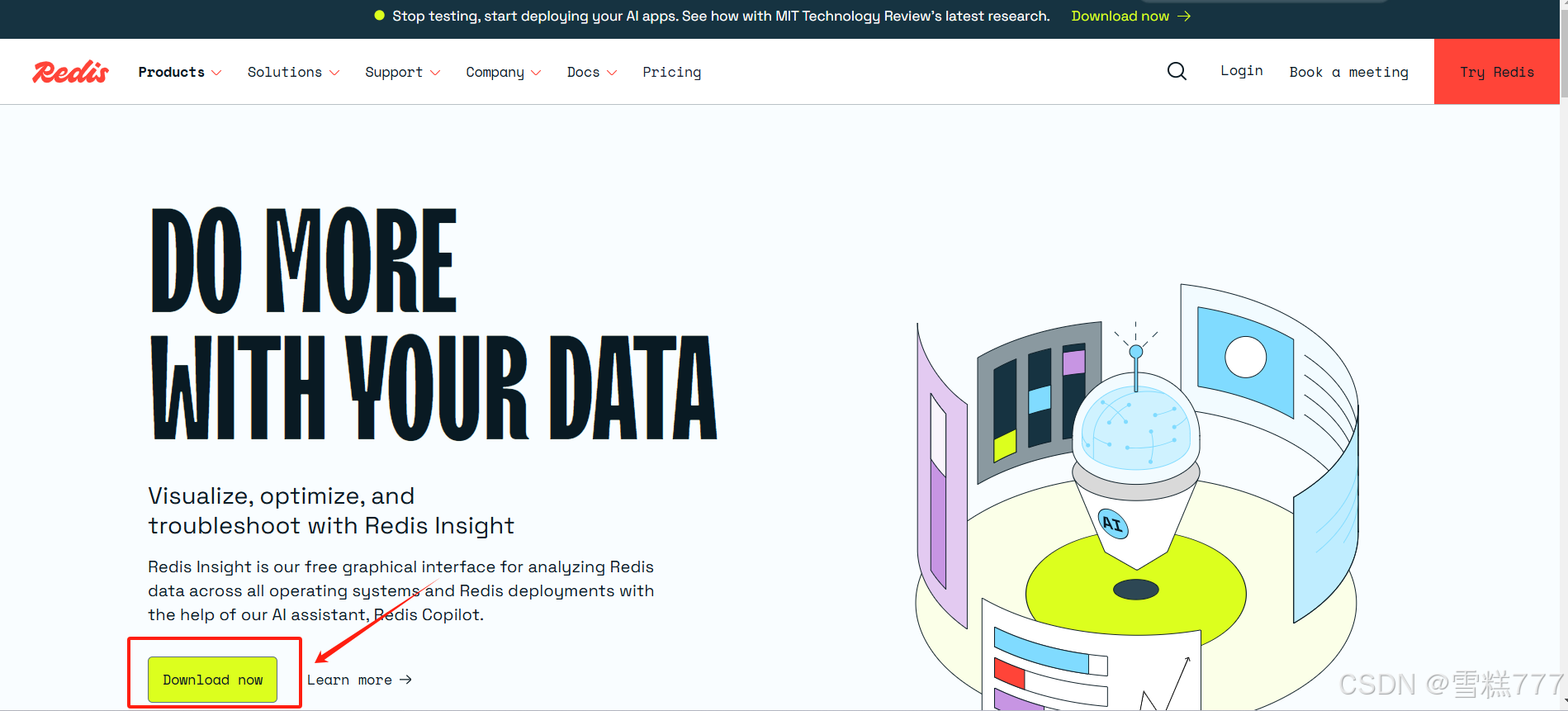This screenshot has height=711, width=1568.
Task: Click Book a meeting
Action: (x=1349, y=72)
